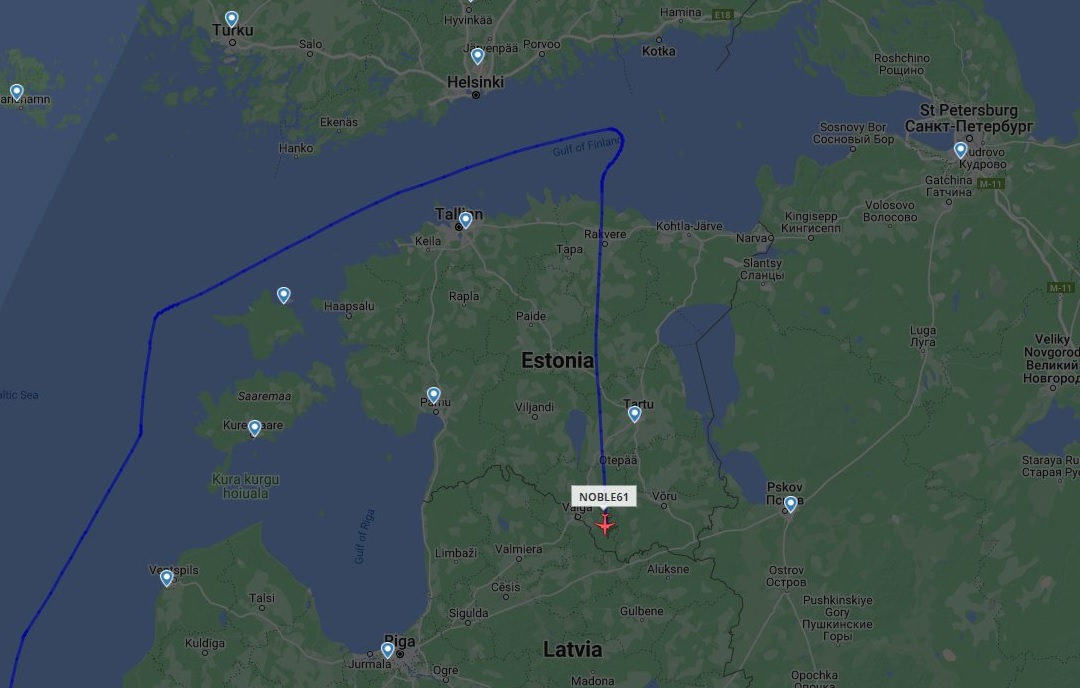1080x688 pixels.
Task: Click the Latvia country label
Action: coord(572,649)
